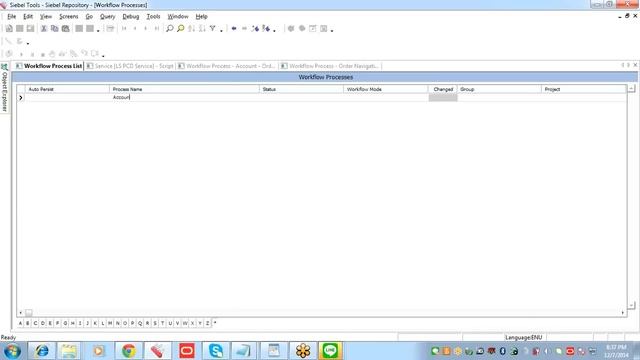640x360 pixels.
Task: Open the Query menu
Action: 107,16
